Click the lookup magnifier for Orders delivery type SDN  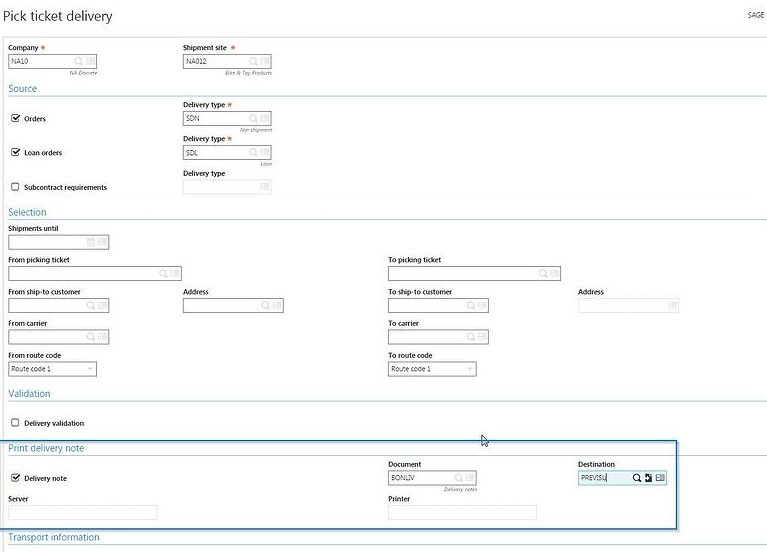pos(252,118)
